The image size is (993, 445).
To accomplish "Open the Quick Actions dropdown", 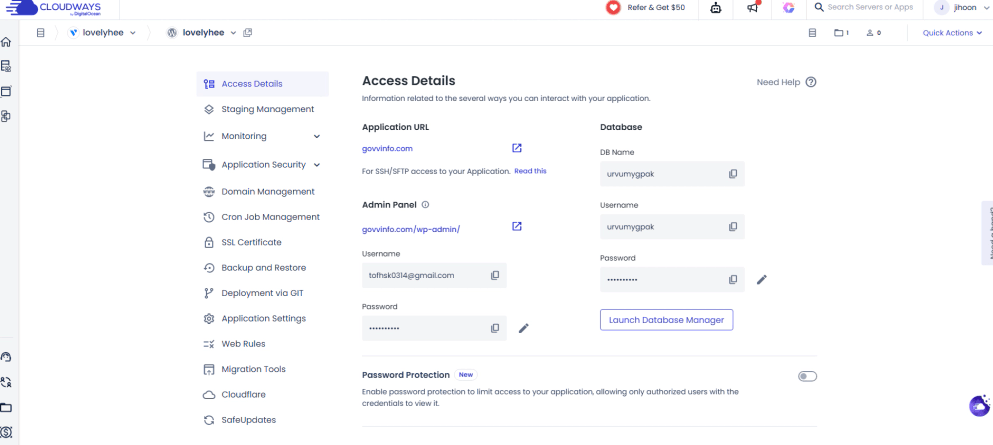I will point(951,33).
